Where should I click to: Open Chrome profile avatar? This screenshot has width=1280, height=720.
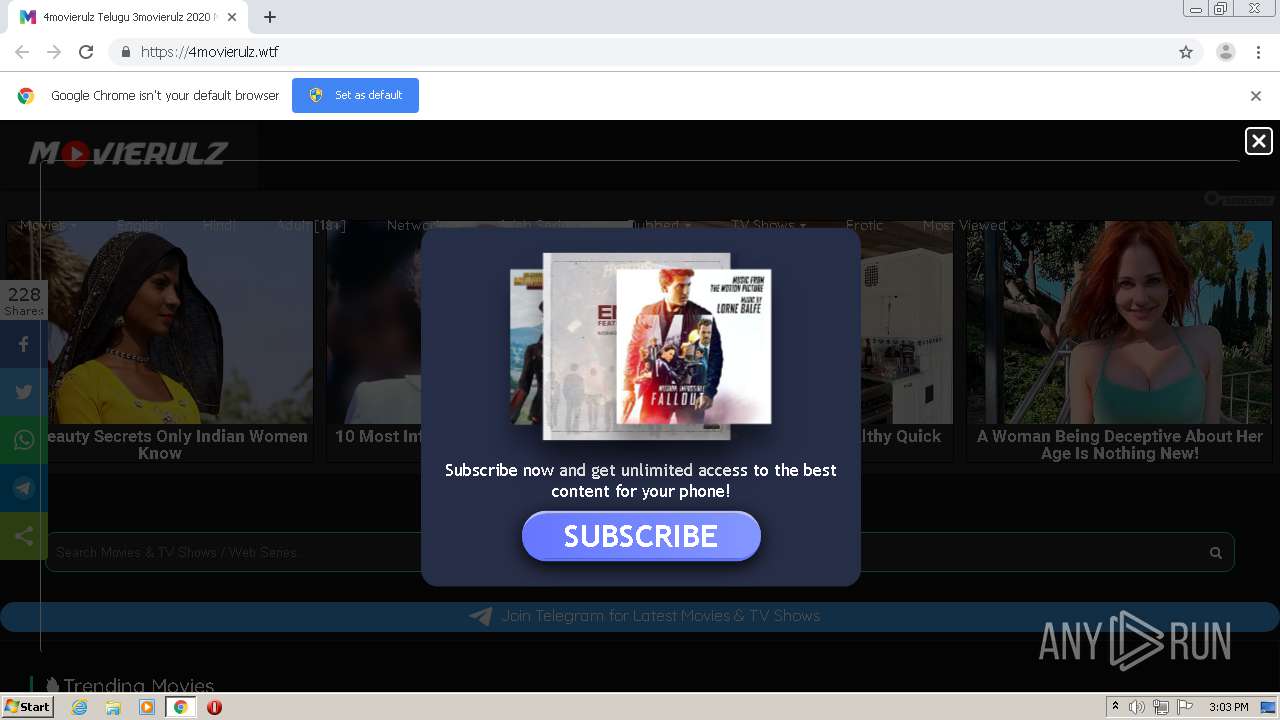pyautogui.click(x=1226, y=52)
